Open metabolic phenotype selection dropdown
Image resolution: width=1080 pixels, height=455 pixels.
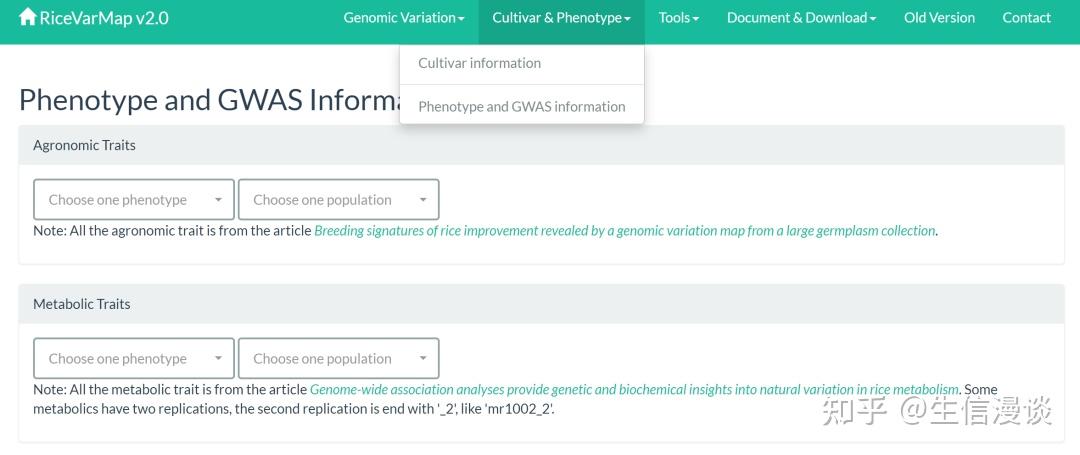(134, 359)
